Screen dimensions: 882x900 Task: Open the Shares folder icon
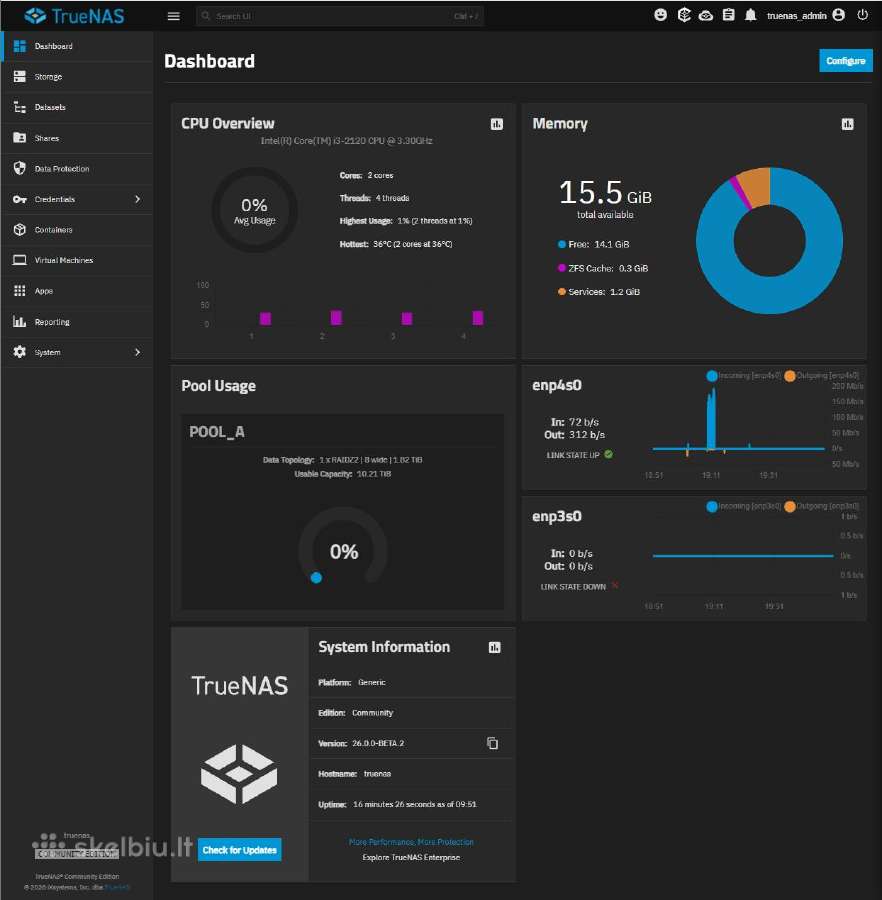coord(20,138)
